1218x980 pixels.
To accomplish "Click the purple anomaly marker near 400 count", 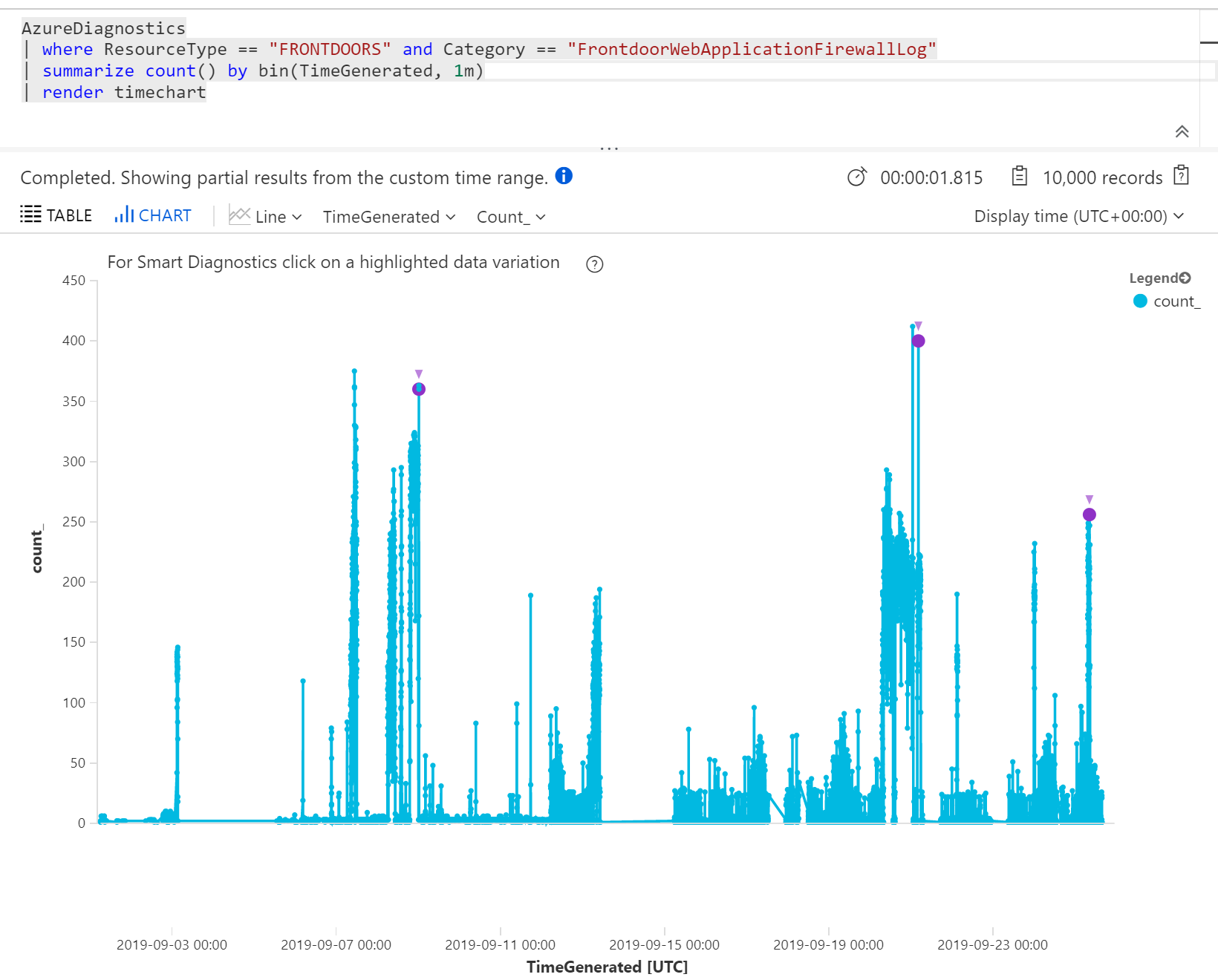I will point(919,341).
